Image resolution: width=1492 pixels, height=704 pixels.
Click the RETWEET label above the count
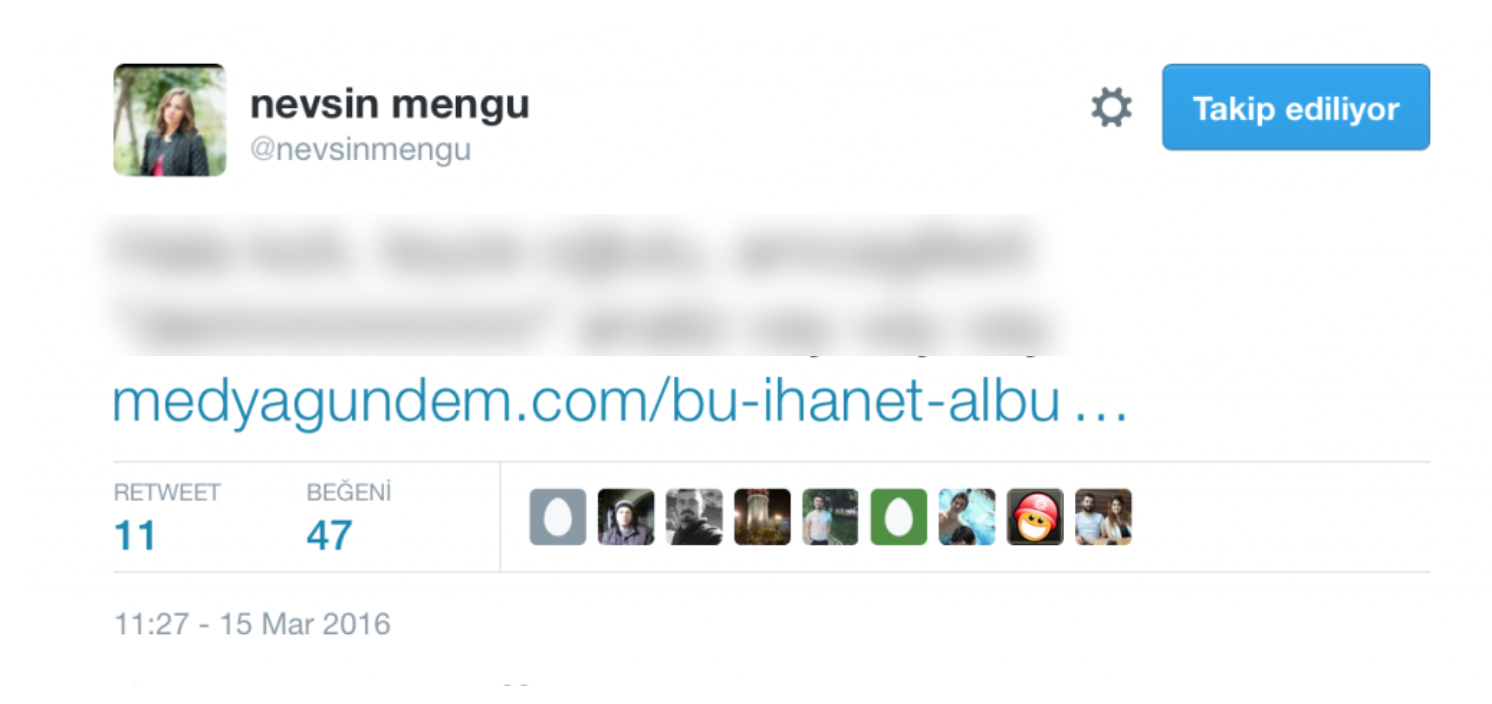click(x=167, y=492)
